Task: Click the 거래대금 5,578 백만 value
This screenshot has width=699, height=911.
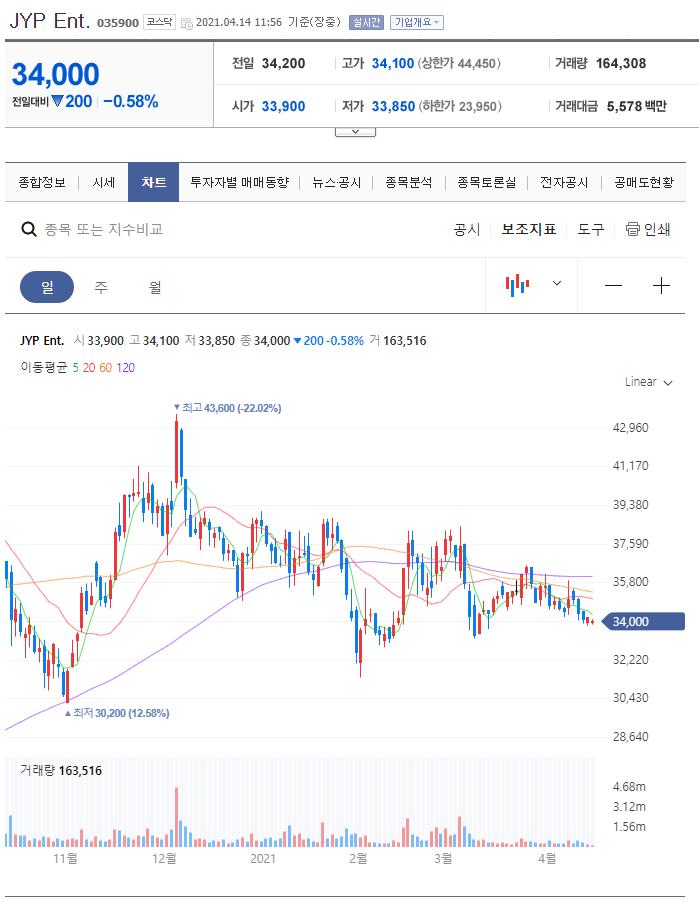Action: (x=636, y=106)
